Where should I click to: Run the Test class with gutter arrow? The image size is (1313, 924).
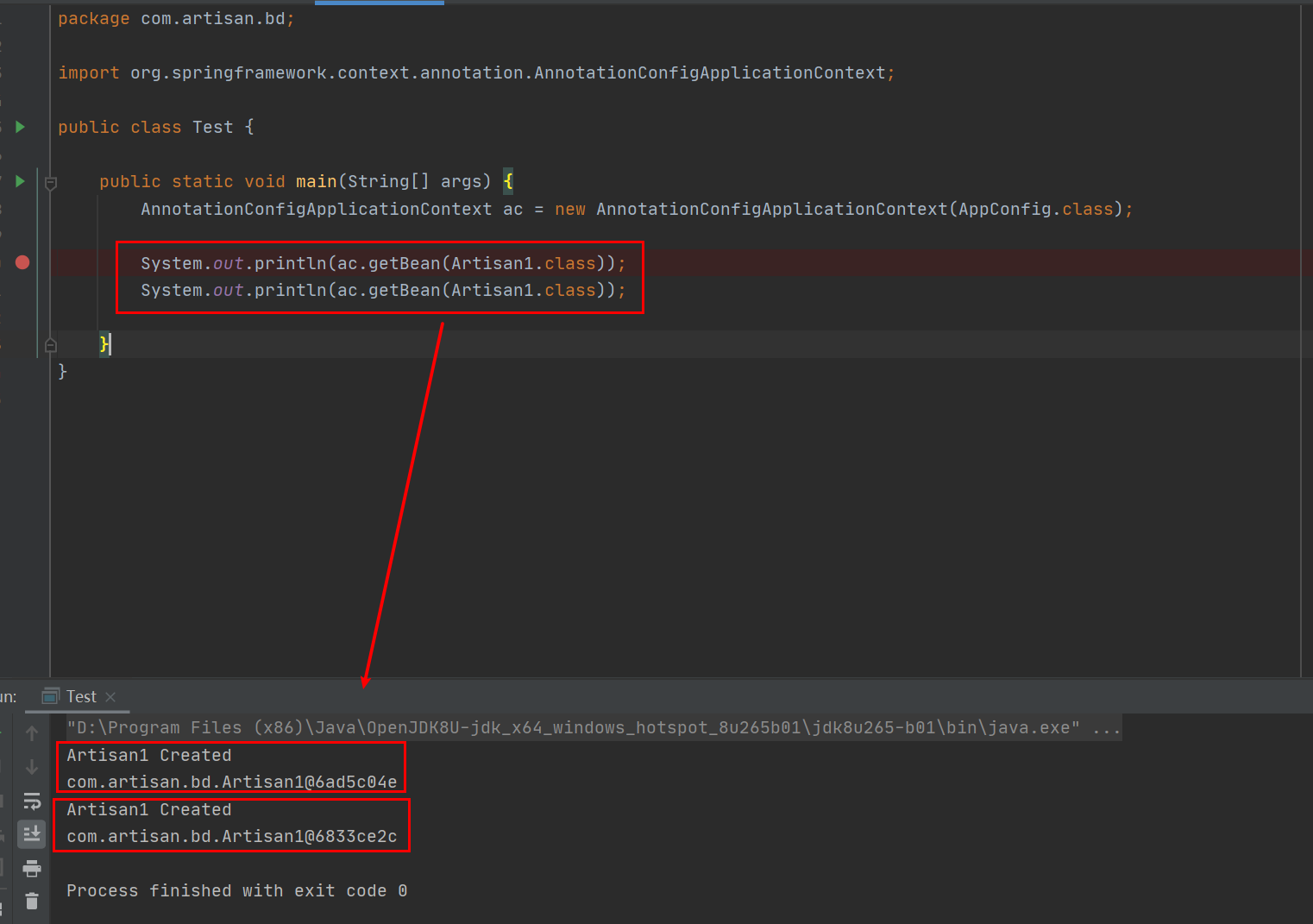tap(20, 127)
